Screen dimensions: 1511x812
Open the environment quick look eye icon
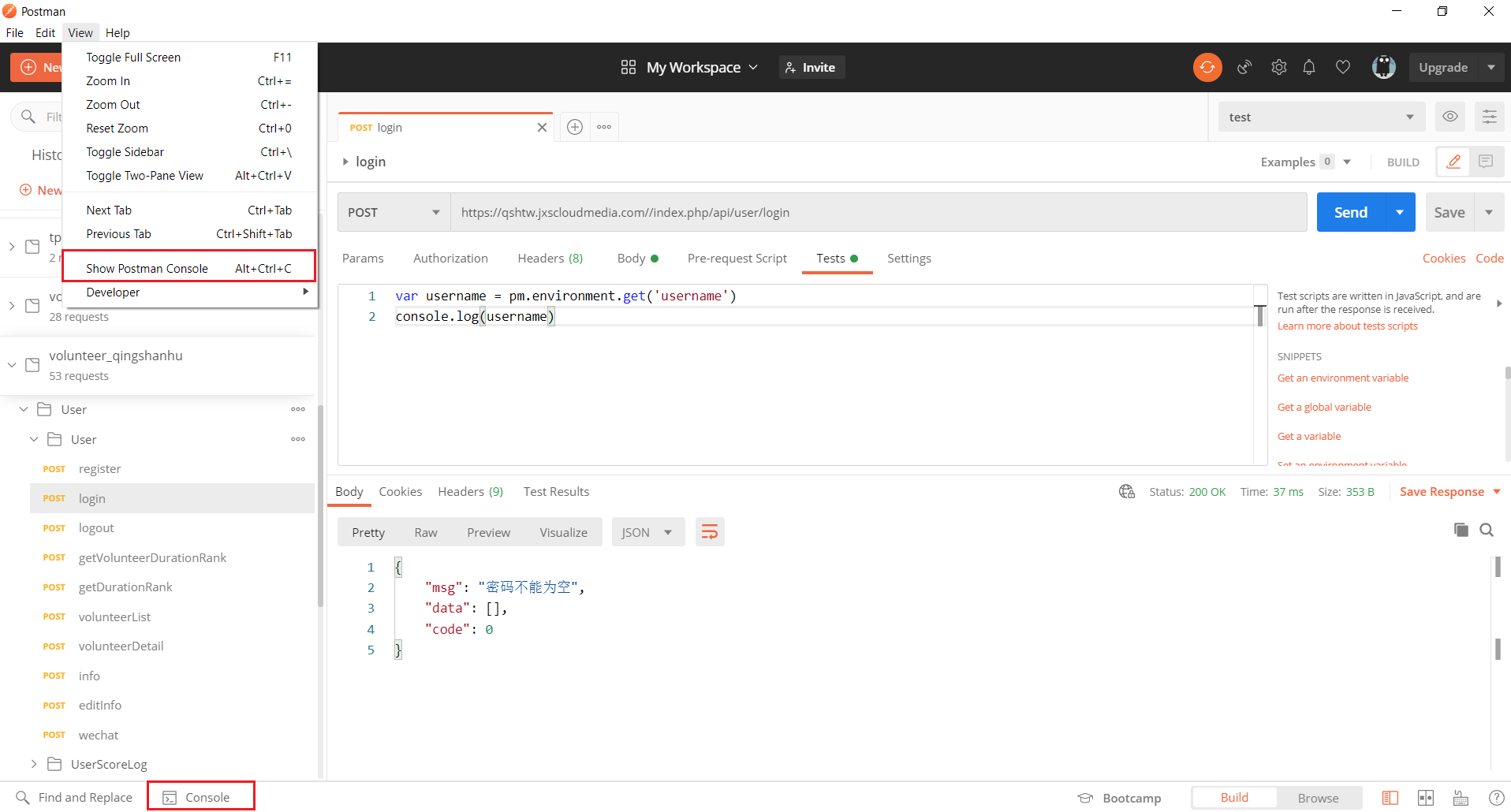(x=1449, y=117)
